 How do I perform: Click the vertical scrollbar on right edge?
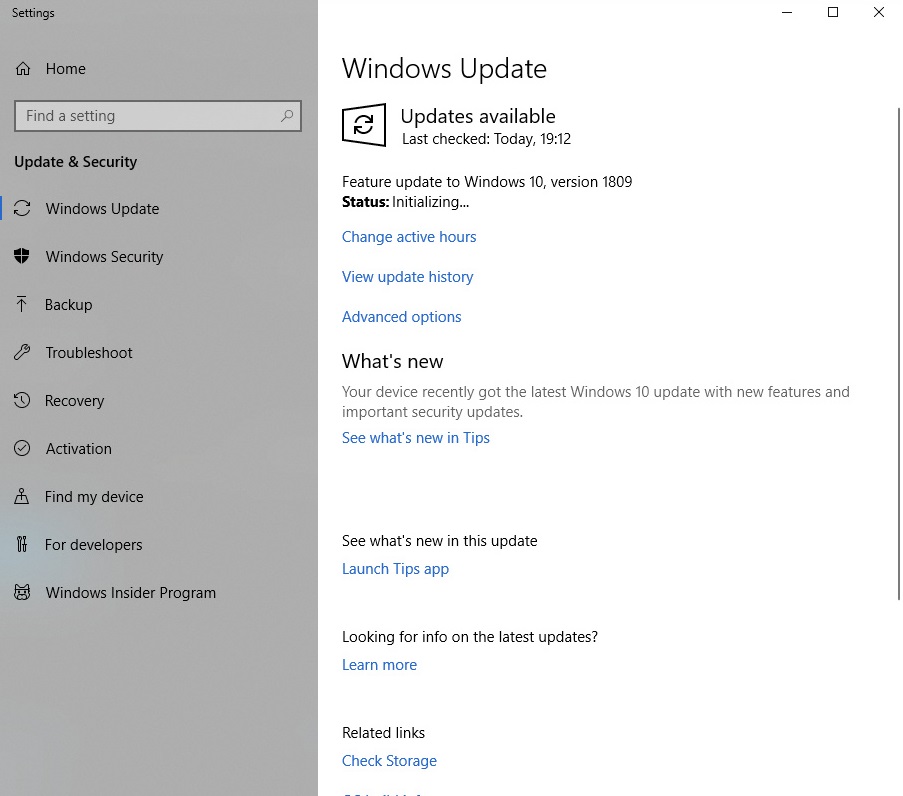pyautogui.click(x=898, y=350)
